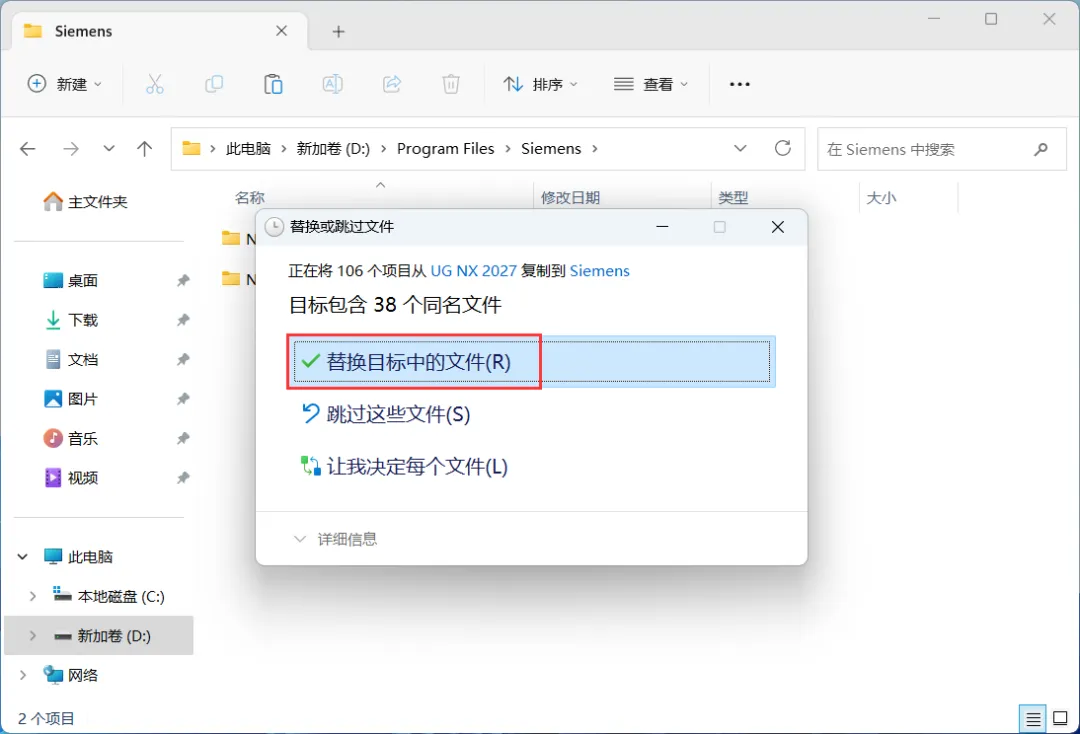Viewport: 1080px width, 734px height.
Task: Go back with the left arrow
Action: (x=28, y=149)
